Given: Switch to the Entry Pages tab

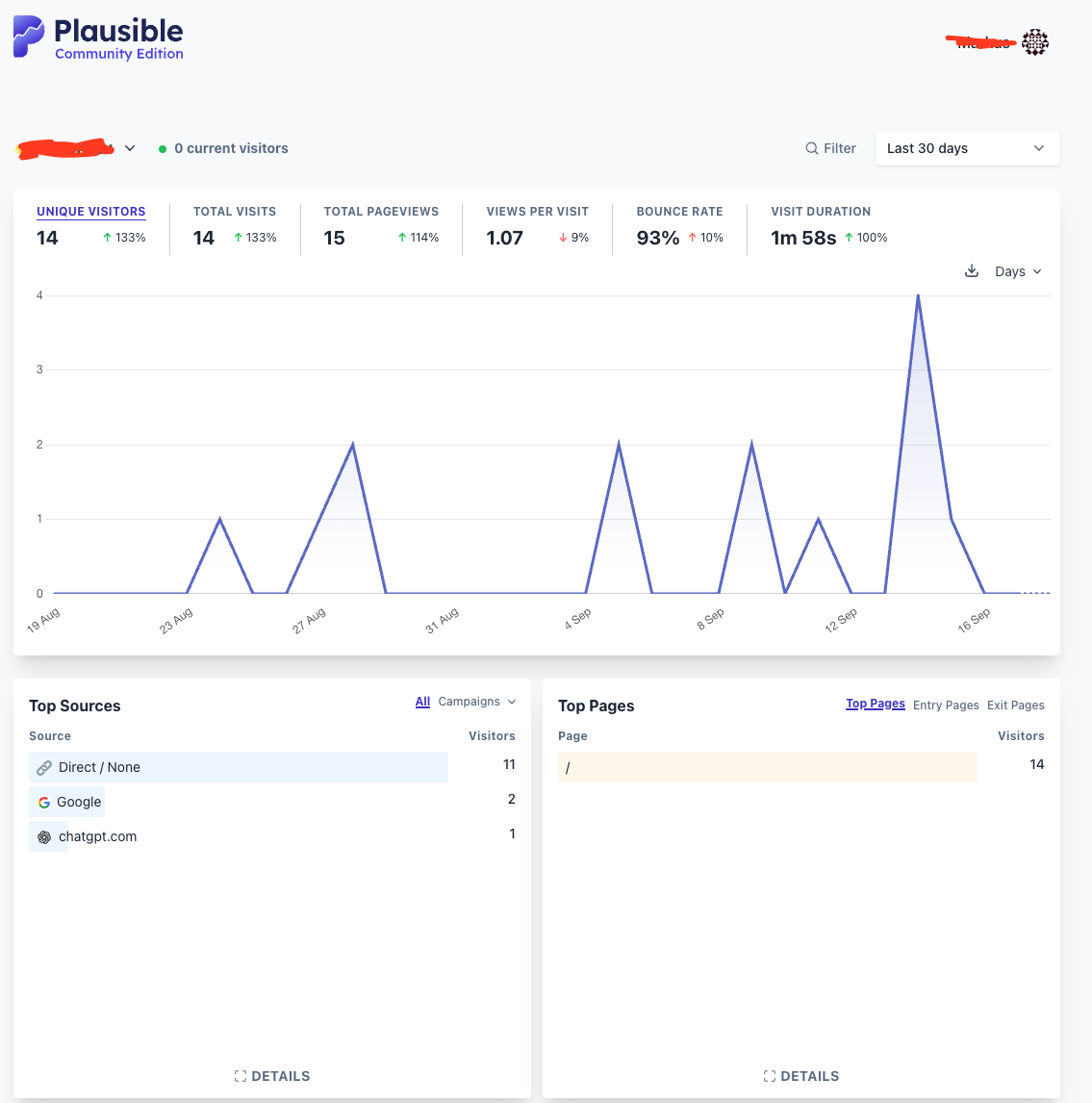Looking at the screenshot, I should coord(946,705).
